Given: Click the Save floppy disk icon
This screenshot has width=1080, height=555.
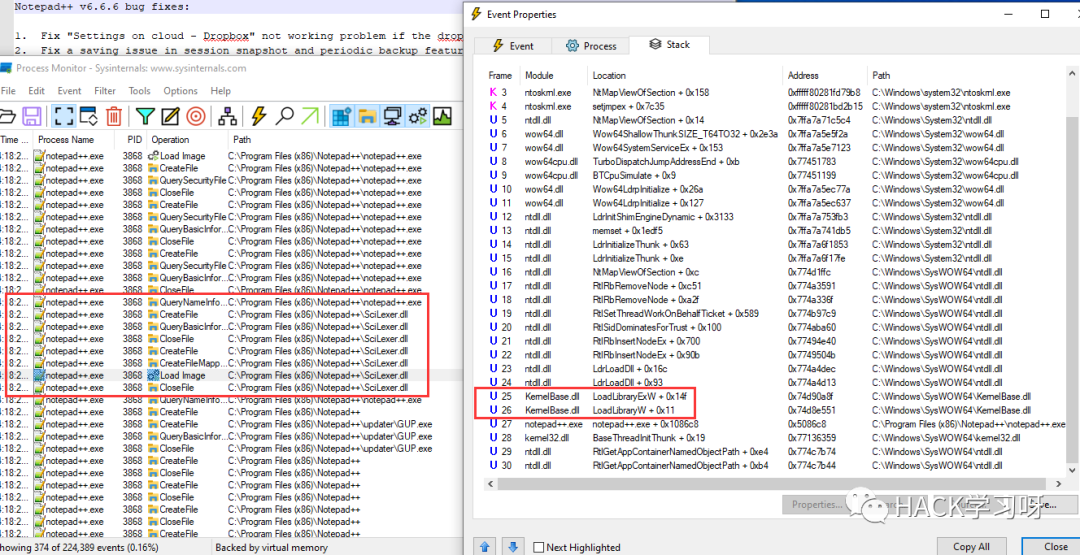Looking at the screenshot, I should coord(32,116).
